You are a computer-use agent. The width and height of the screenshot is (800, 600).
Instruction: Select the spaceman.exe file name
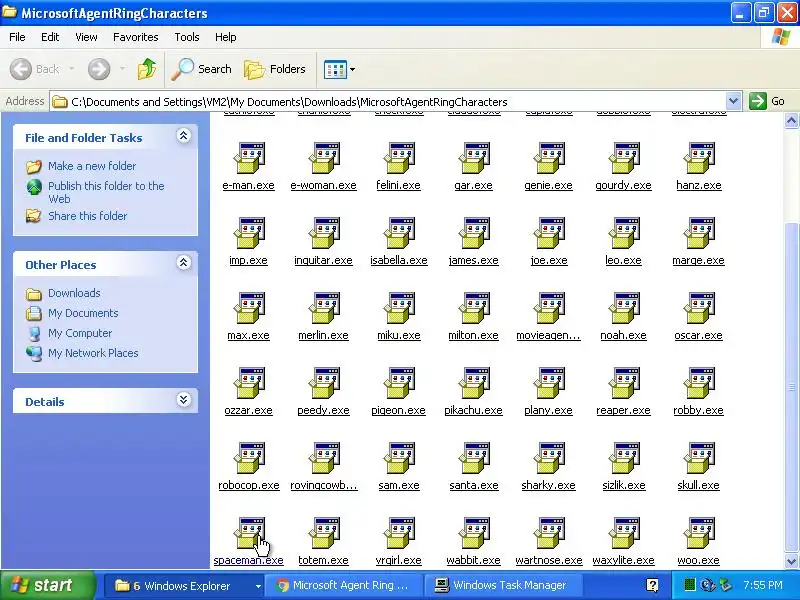[248, 560]
